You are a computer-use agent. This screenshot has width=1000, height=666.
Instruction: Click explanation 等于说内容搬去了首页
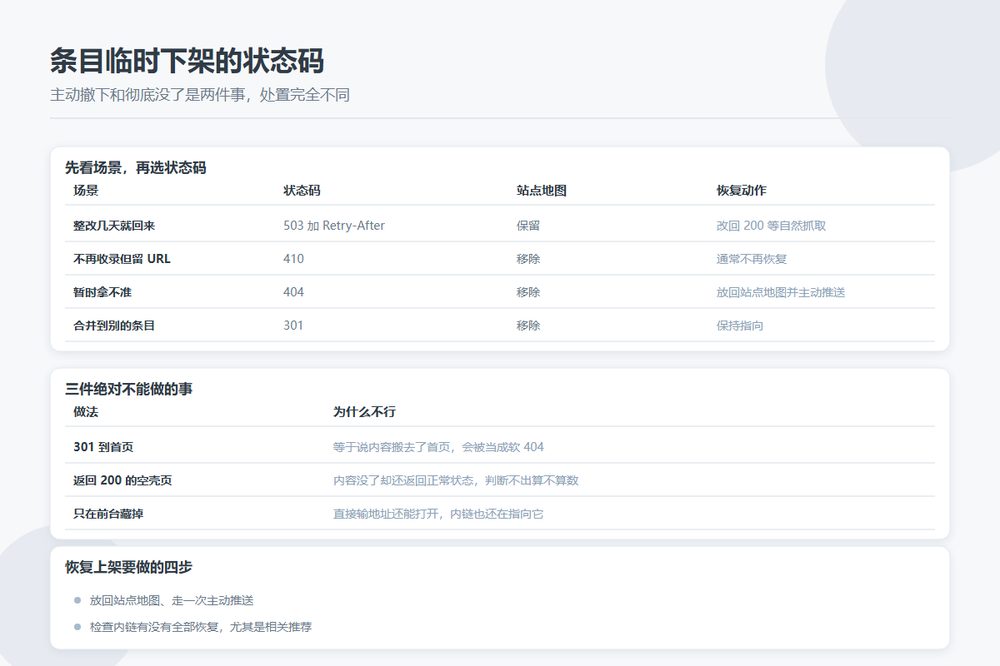(x=392, y=447)
